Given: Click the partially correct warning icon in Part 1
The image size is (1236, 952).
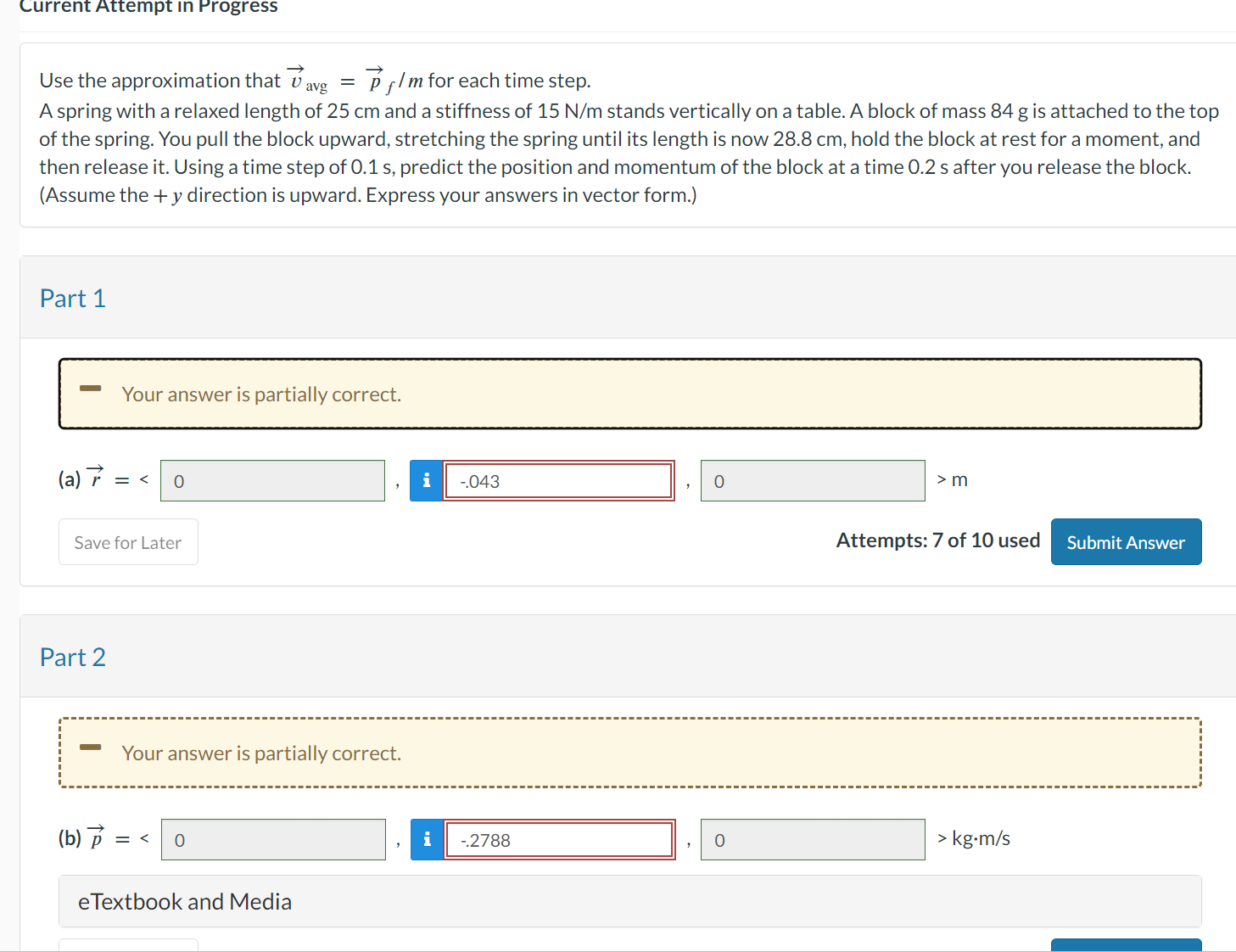Looking at the screenshot, I should point(91,387).
